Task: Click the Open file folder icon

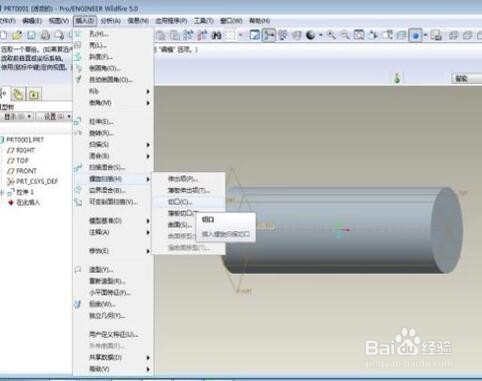Action: 17,35
